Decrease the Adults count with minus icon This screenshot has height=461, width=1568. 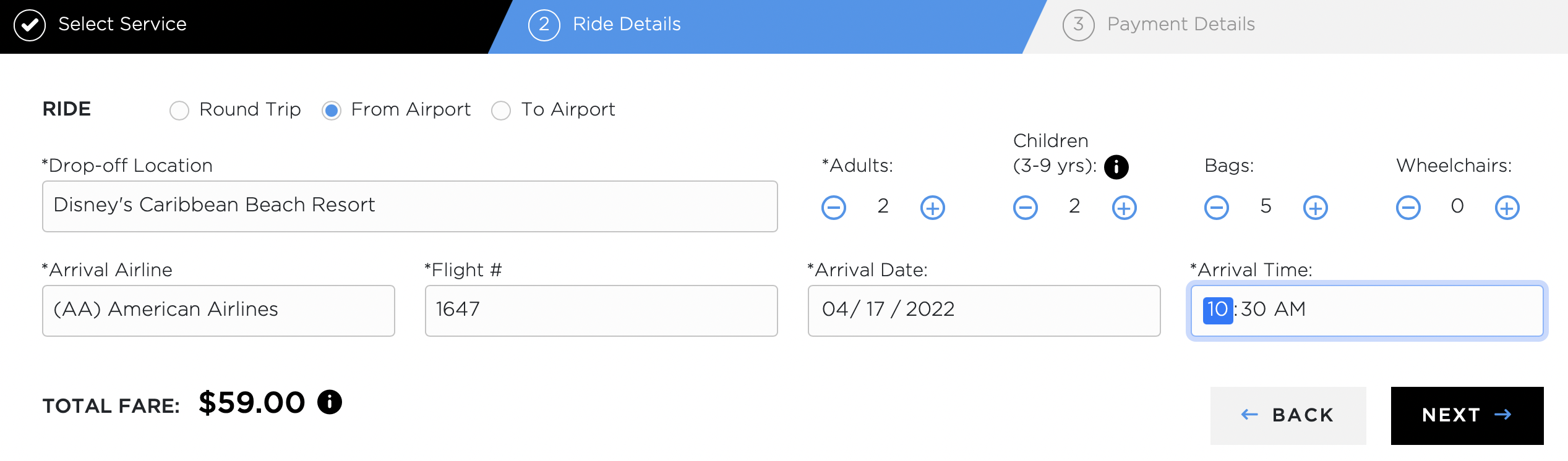click(833, 208)
